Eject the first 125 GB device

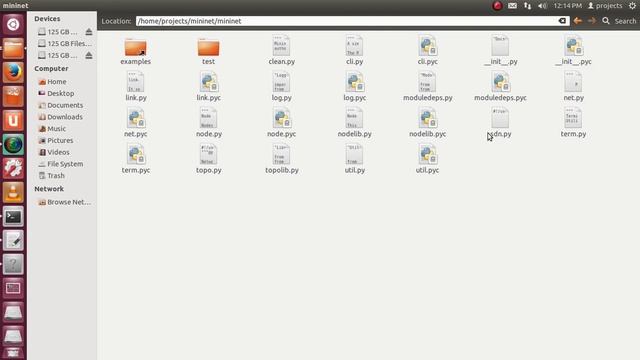click(89, 32)
